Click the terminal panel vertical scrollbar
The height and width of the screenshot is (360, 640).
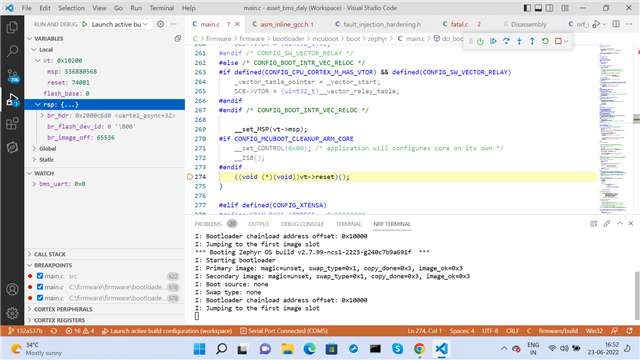click(x=636, y=294)
